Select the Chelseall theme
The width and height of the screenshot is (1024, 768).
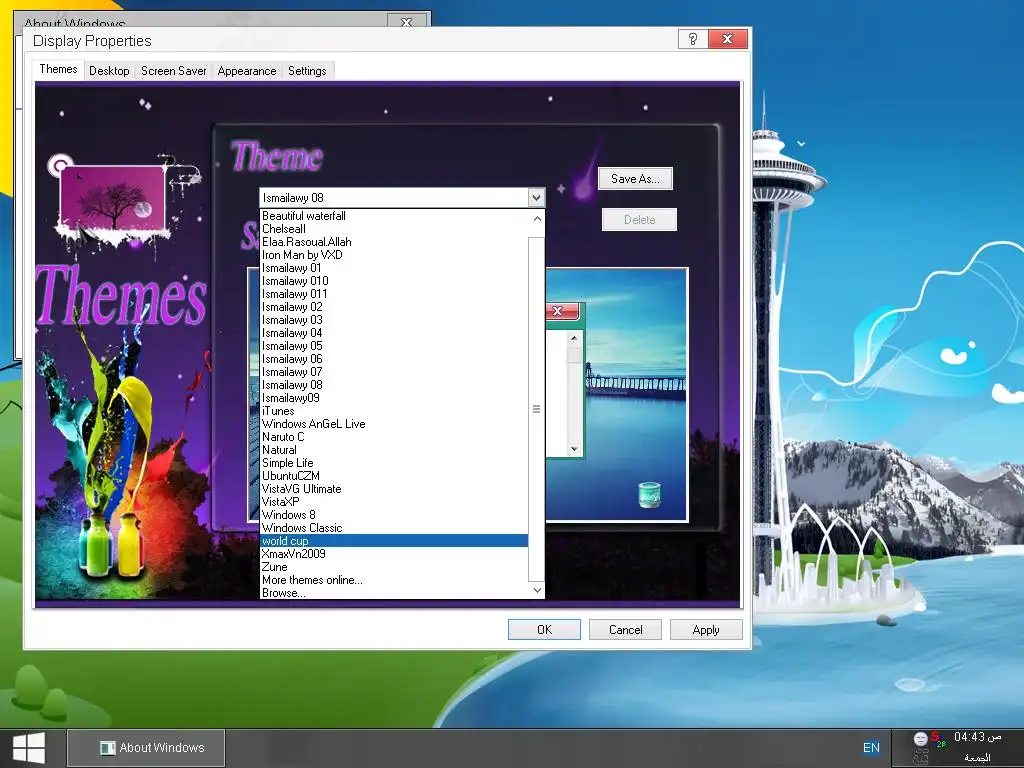[394, 229]
